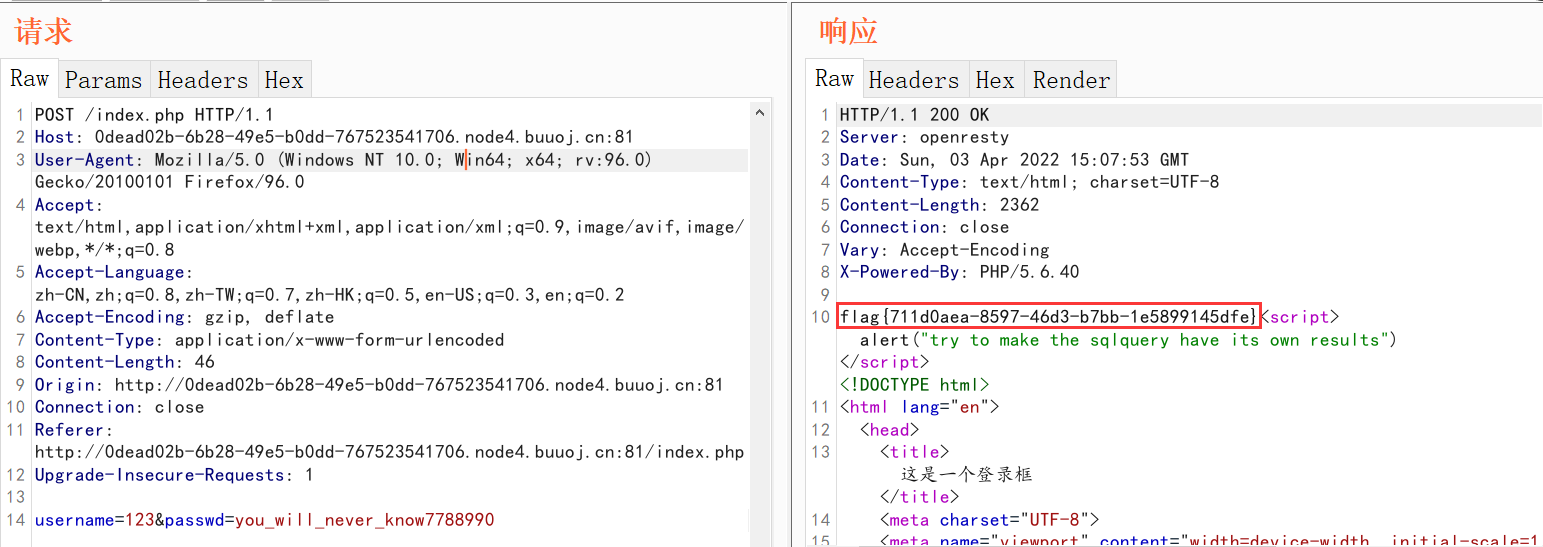The width and height of the screenshot is (1543, 547).
Task: Click the flag{711d0aea...} text
Action: pos(1048,316)
